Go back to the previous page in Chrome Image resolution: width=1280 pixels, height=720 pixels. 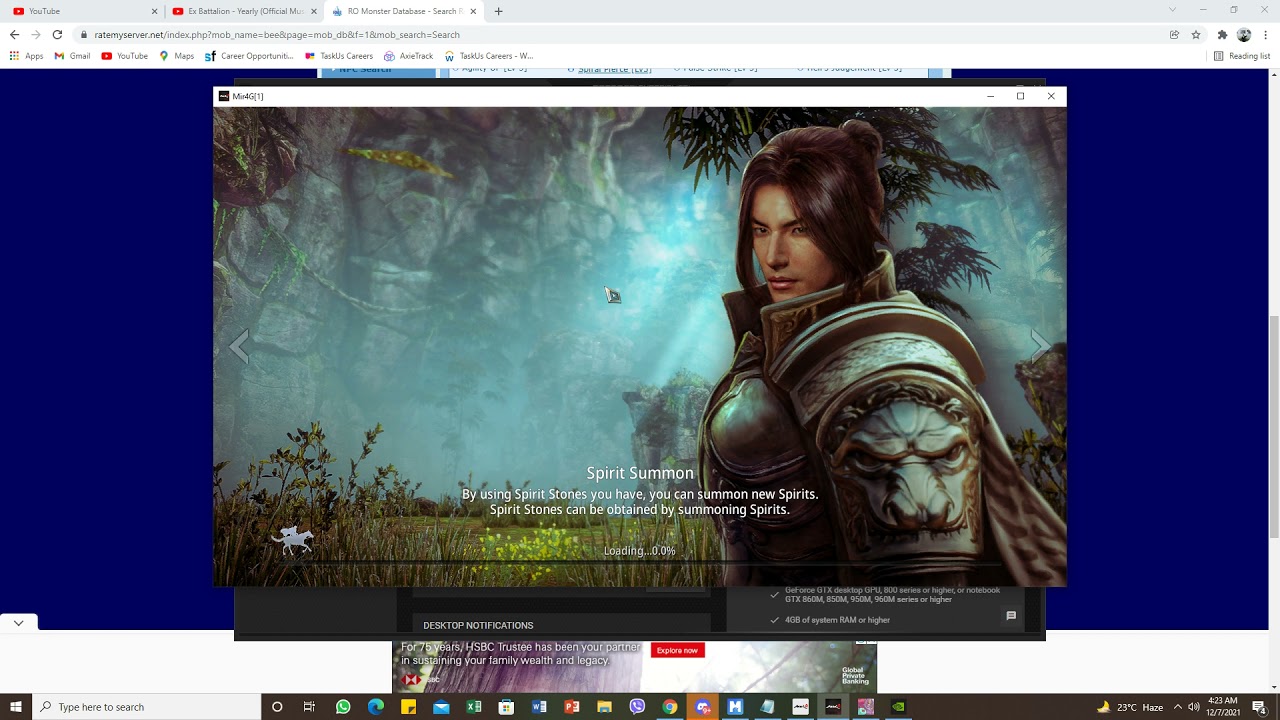(x=14, y=34)
